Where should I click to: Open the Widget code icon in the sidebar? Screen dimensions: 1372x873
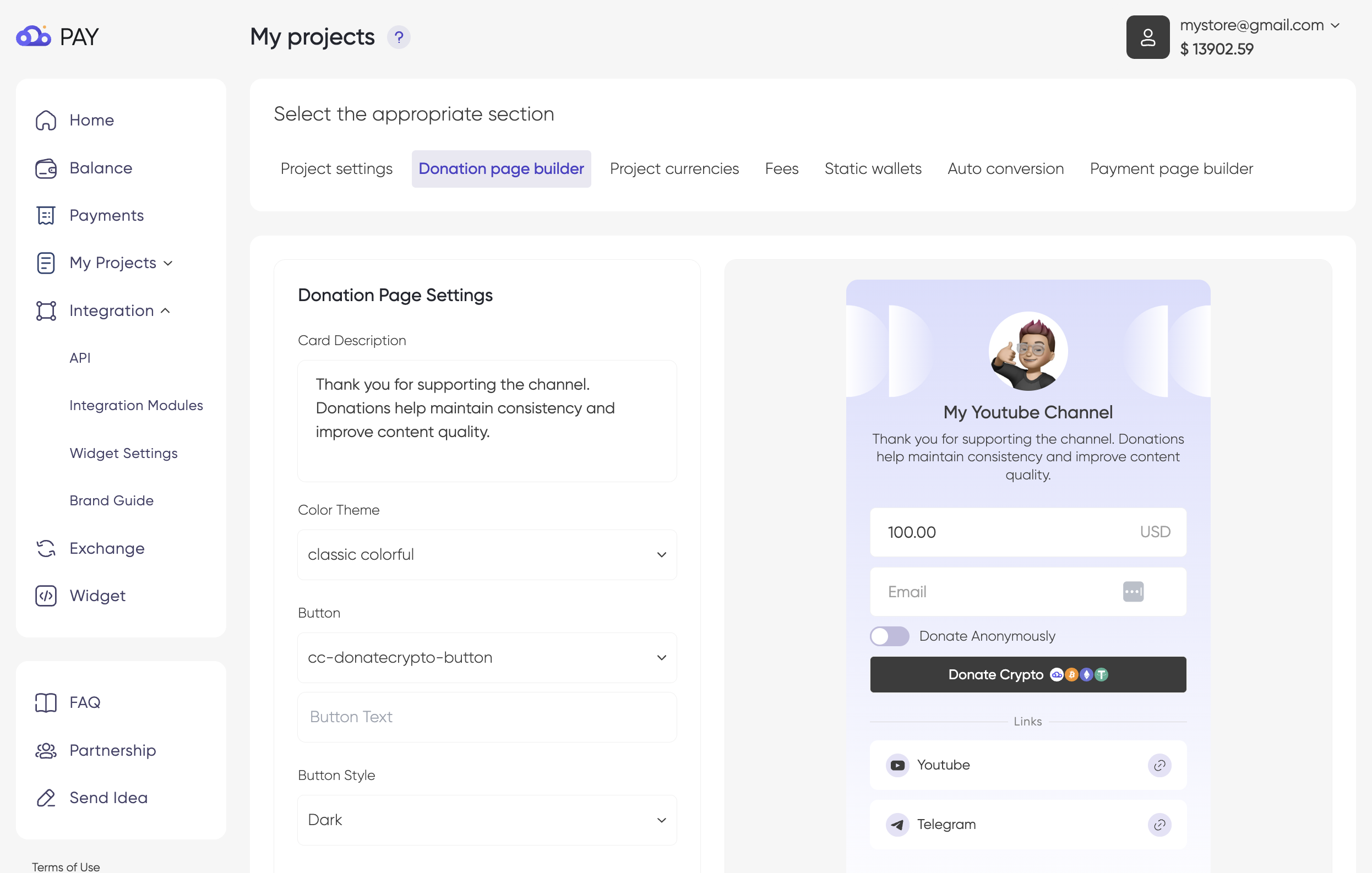[46, 596]
